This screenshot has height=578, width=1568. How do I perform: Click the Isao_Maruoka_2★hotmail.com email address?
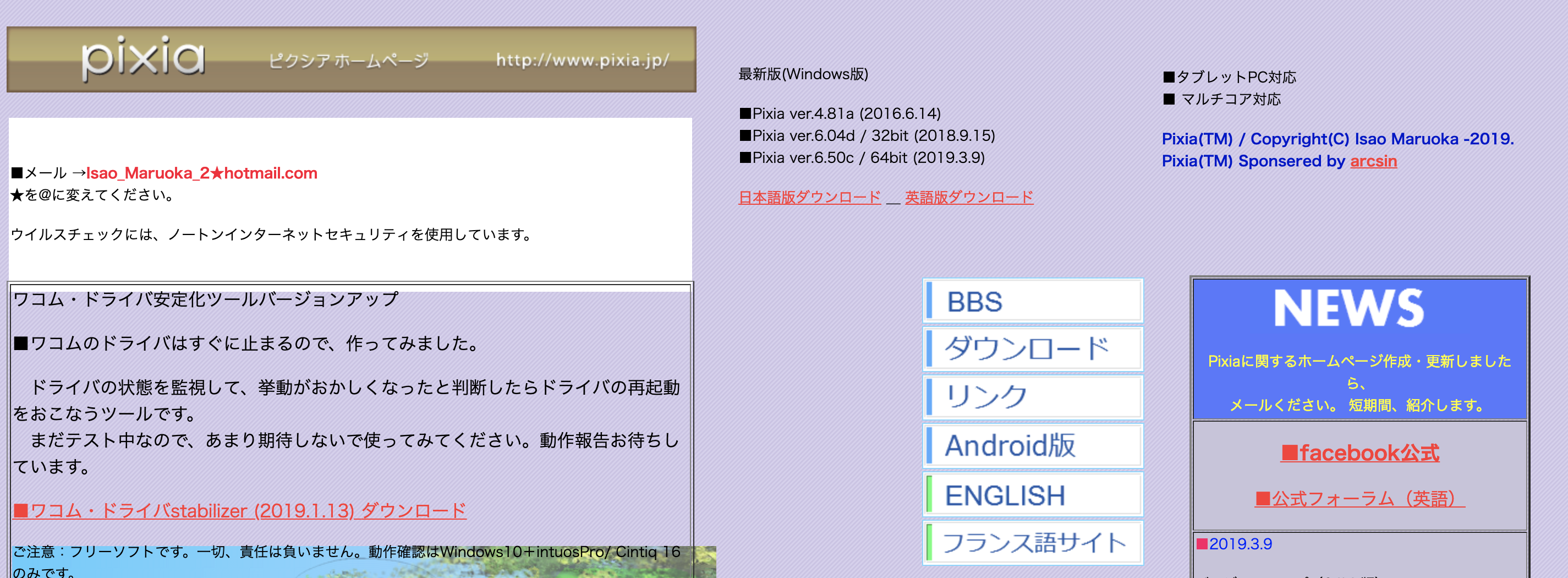[x=201, y=173]
